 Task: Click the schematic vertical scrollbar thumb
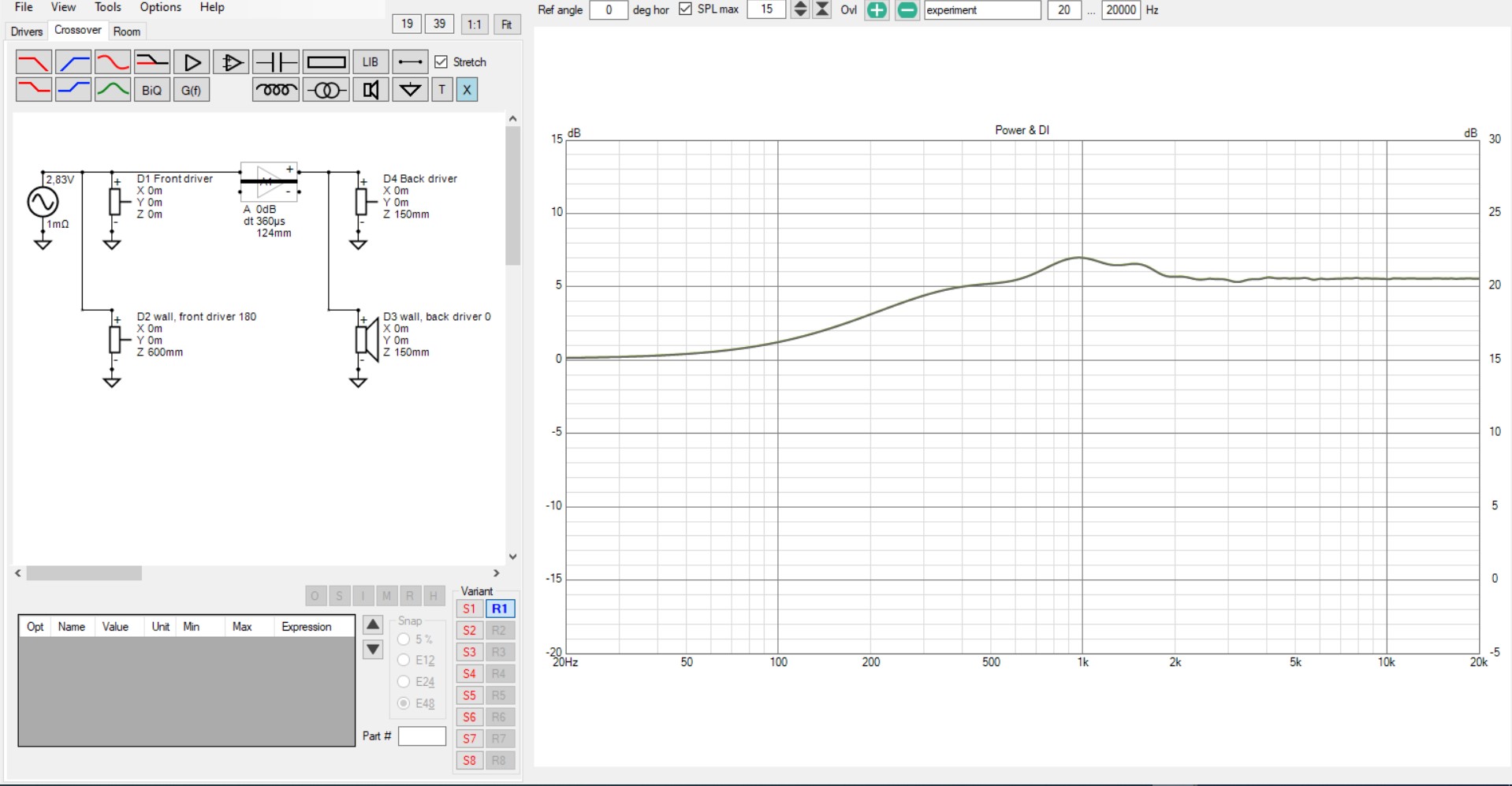513,196
